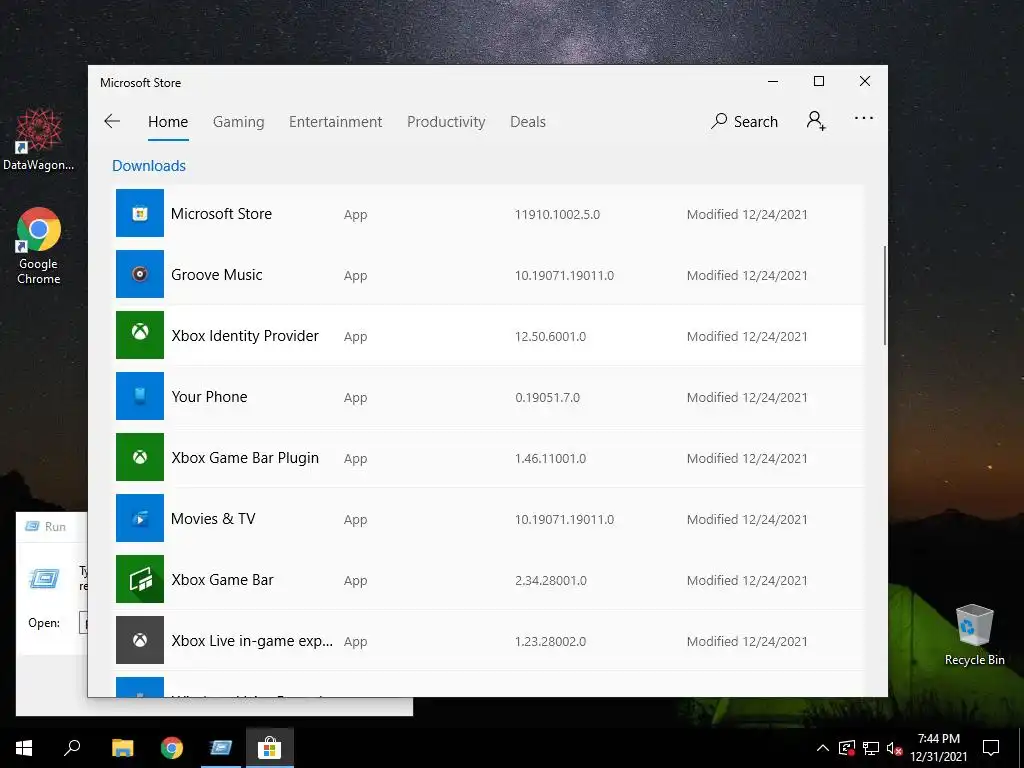1024x768 pixels.
Task: Select the Movies & TV name text
Action: (x=213, y=519)
